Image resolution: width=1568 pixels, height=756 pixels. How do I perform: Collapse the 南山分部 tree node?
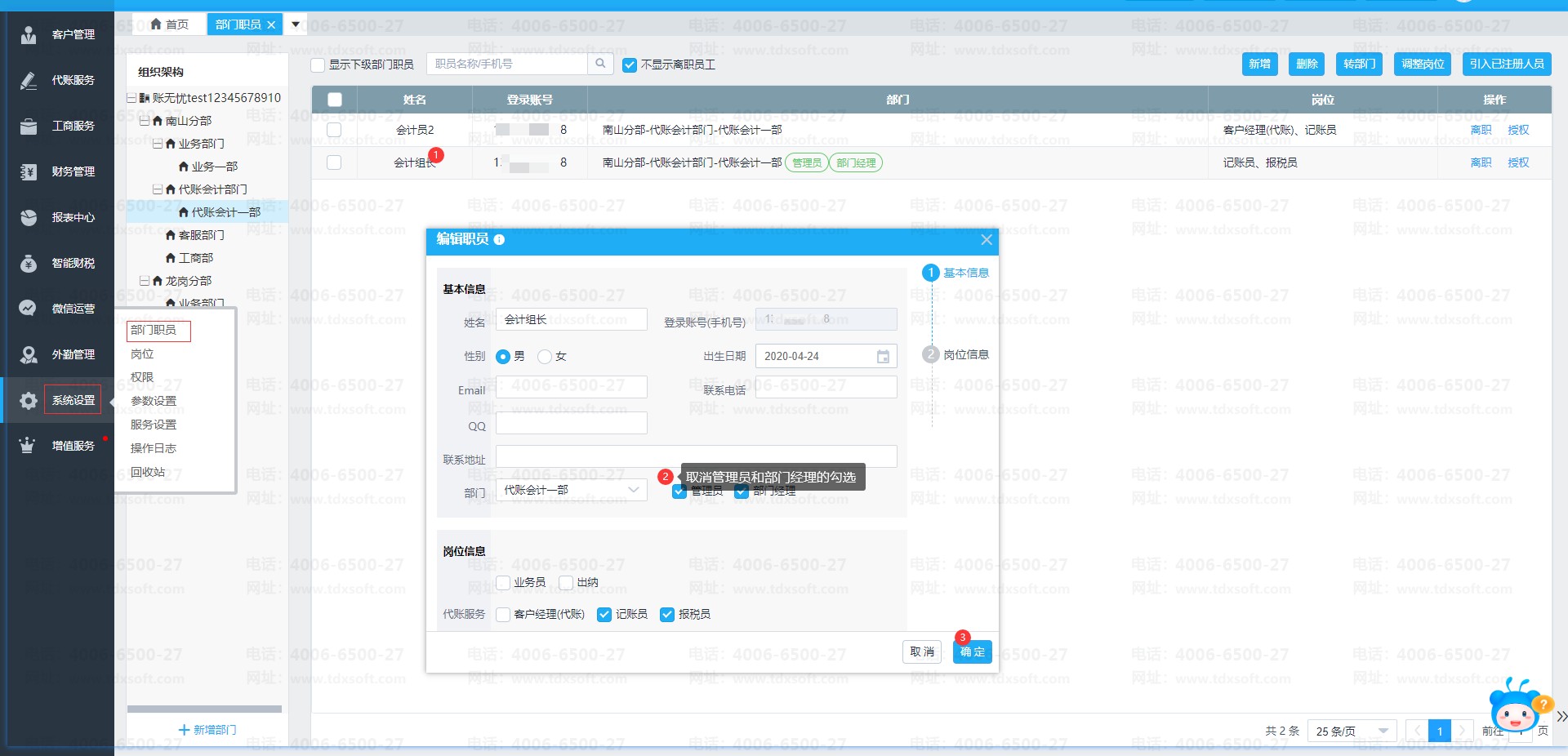pos(145,121)
